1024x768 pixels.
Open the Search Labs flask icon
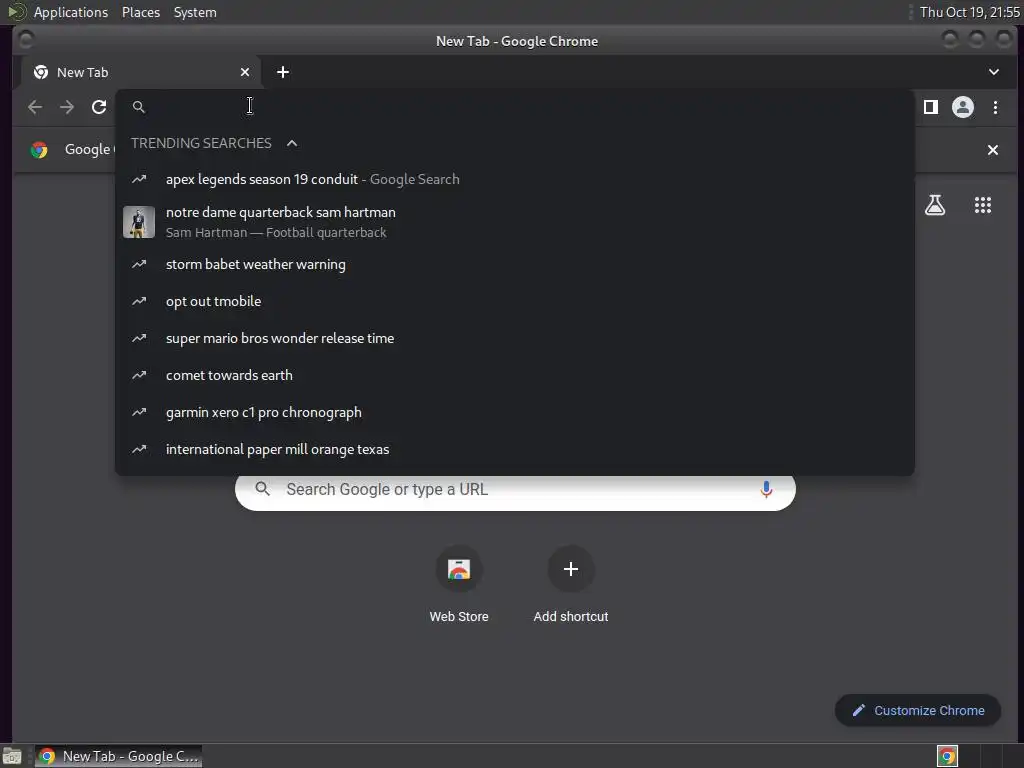935,205
